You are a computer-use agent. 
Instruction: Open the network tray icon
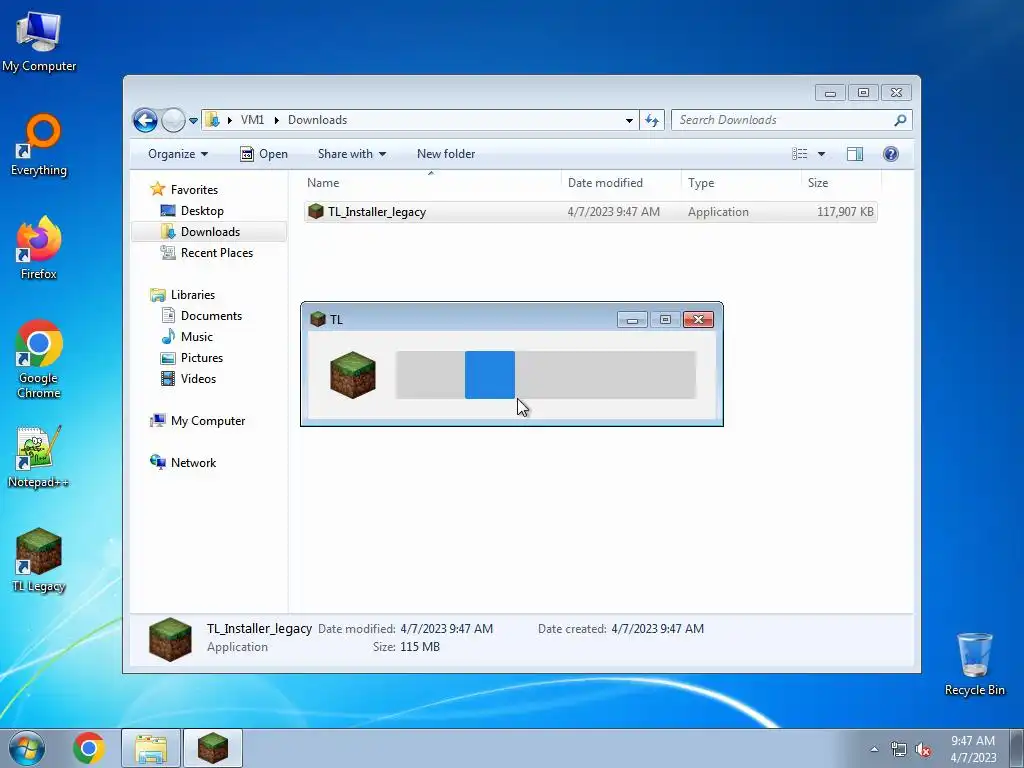point(899,750)
